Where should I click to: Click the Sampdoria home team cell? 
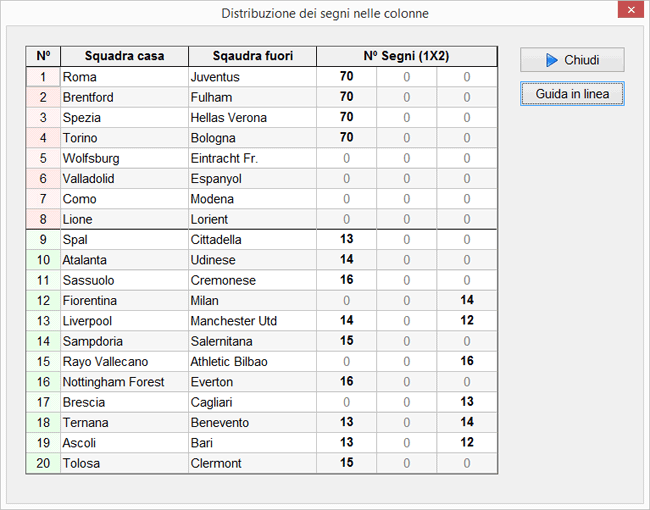point(123,341)
